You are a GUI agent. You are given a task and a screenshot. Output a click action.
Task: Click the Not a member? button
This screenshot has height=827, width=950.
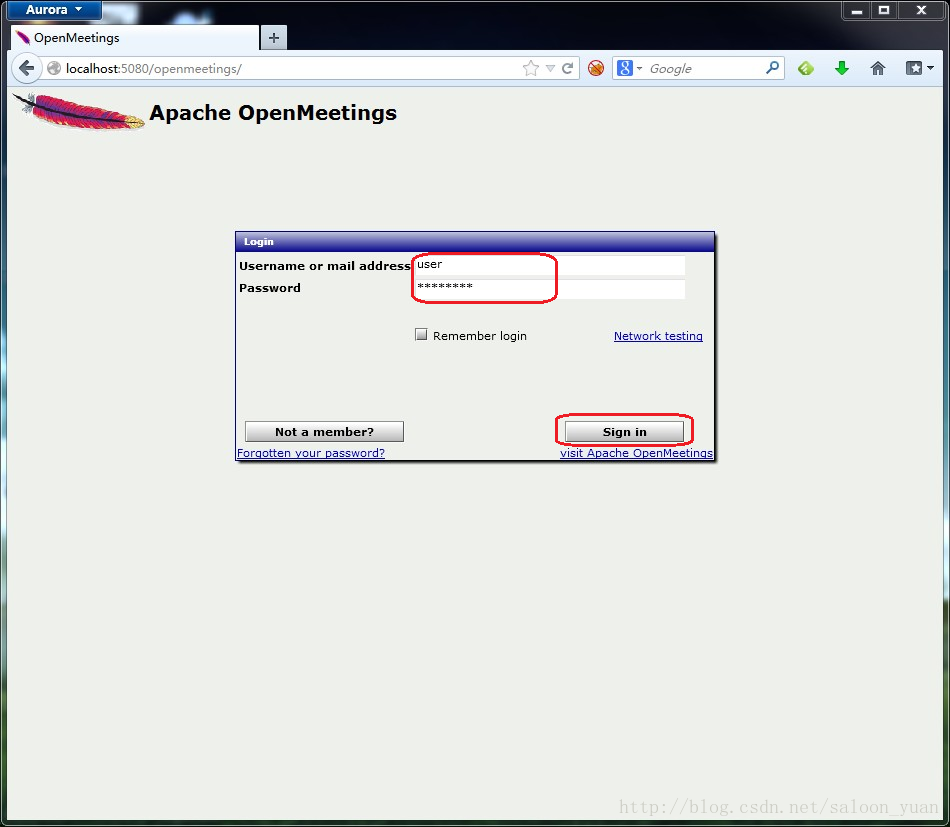[x=324, y=432]
